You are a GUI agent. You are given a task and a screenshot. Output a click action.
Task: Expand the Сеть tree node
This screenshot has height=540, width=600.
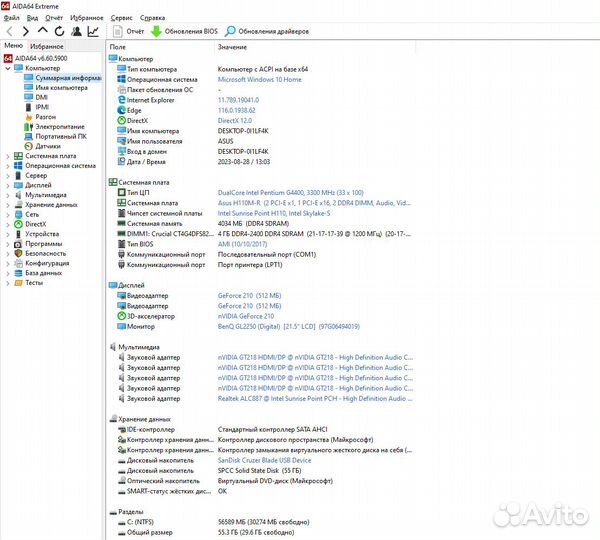pyautogui.click(x=8, y=215)
